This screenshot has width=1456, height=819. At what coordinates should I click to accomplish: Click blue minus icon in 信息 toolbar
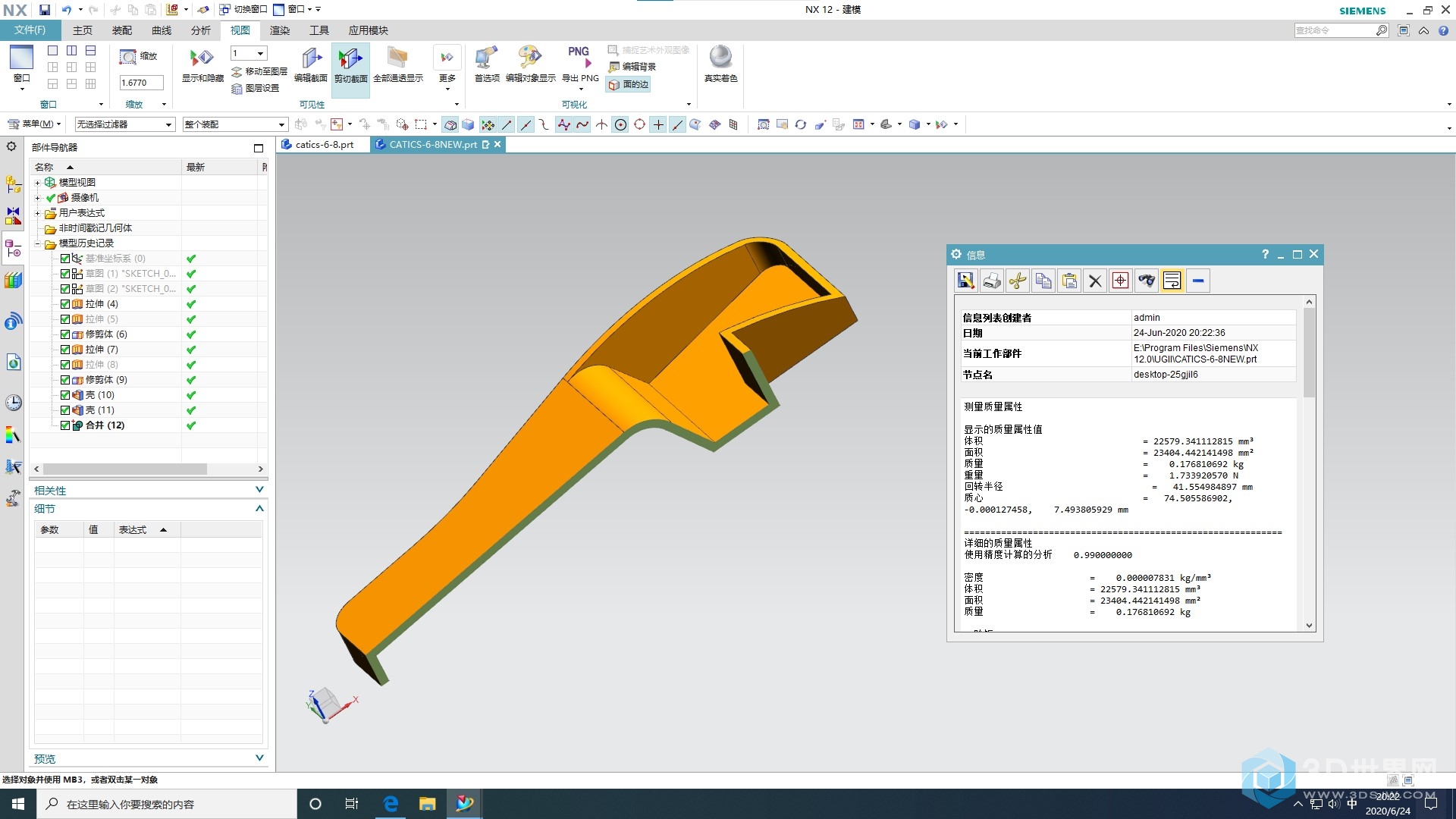(x=1198, y=281)
